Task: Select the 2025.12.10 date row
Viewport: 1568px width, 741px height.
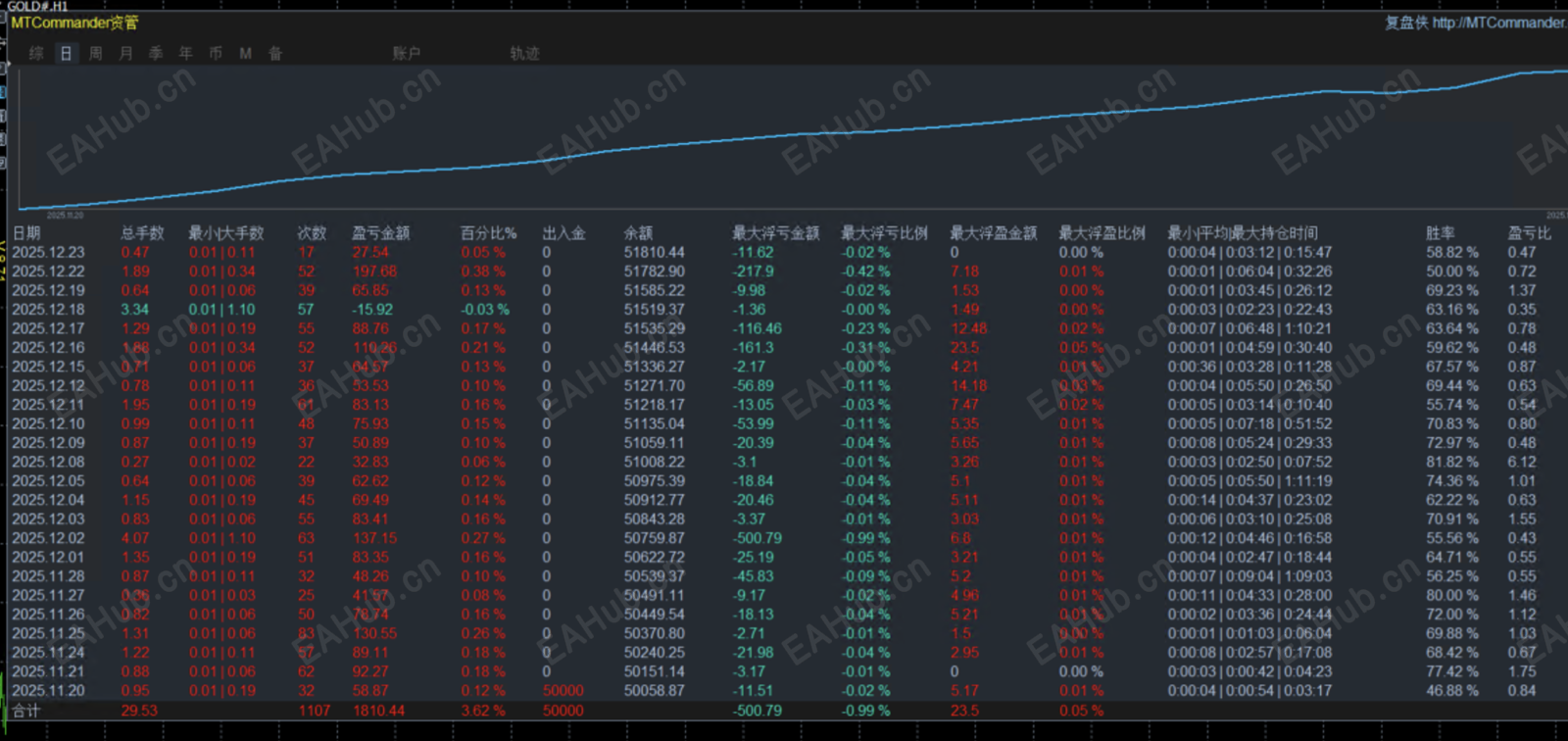Action: coord(48,424)
